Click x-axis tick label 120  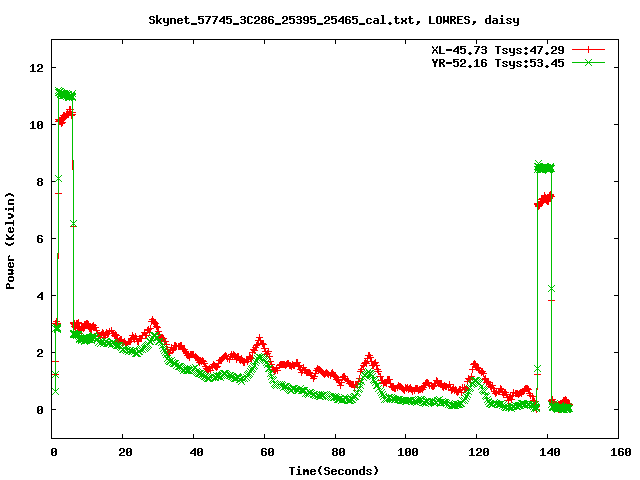[x=479, y=452]
